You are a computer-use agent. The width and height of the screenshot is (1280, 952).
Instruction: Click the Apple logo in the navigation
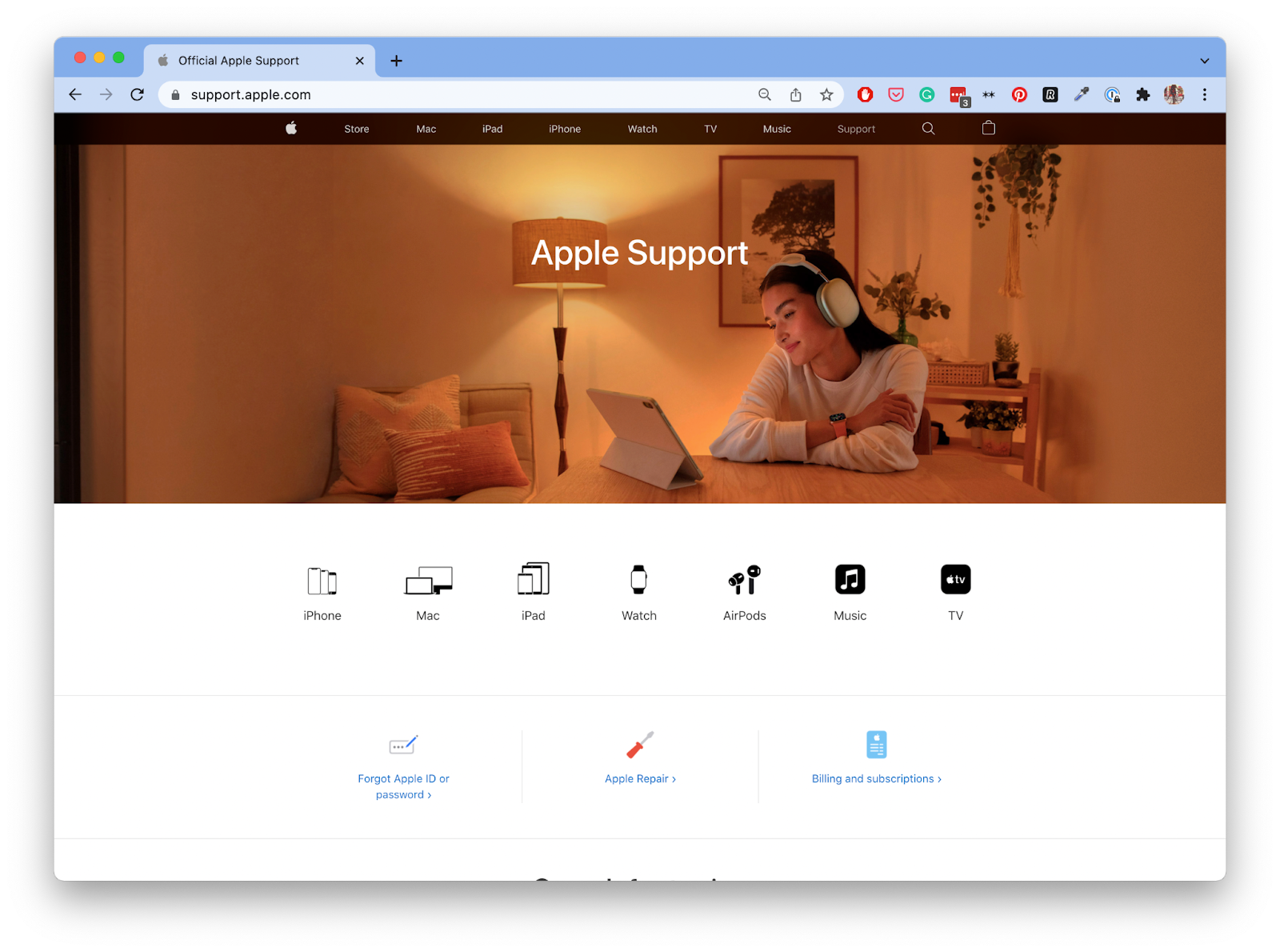coord(291,128)
